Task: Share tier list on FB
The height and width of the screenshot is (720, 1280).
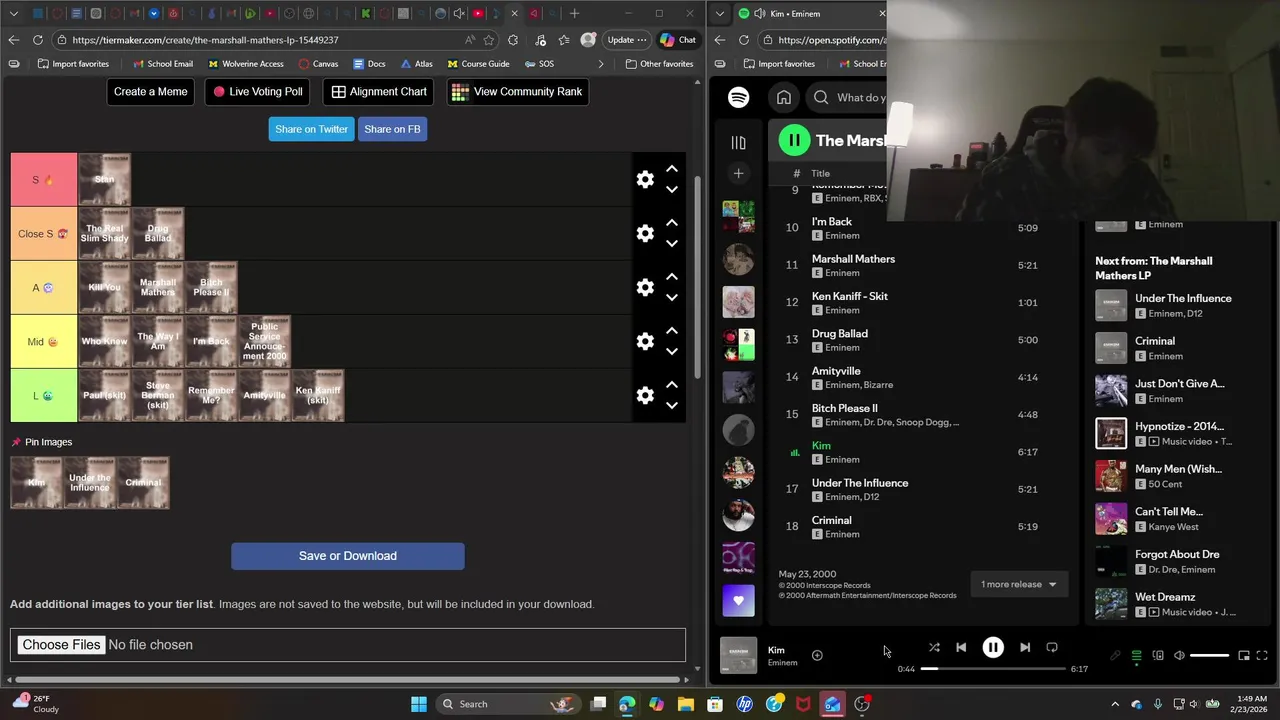Action: click(392, 129)
